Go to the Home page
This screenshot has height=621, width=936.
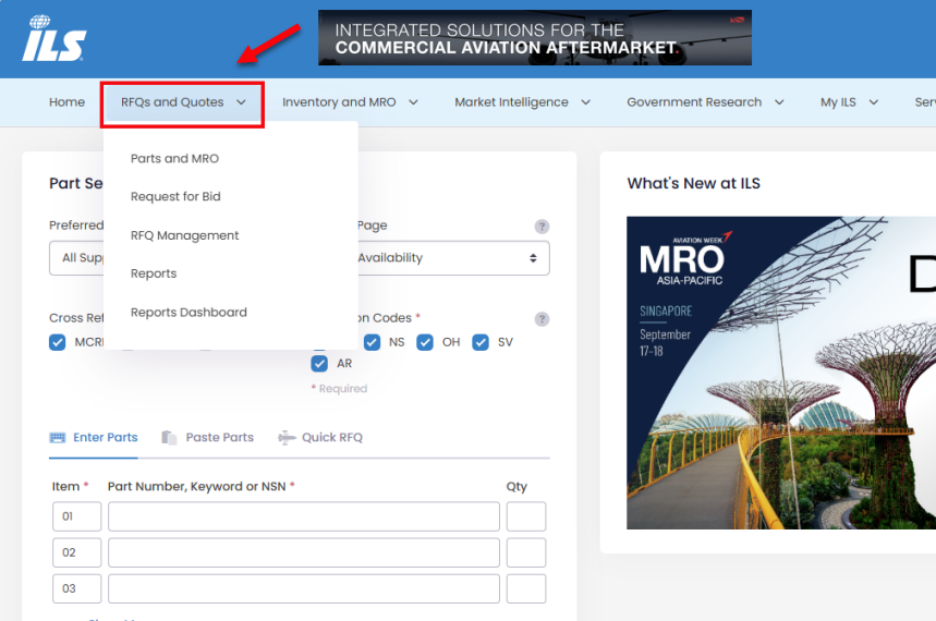(x=66, y=101)
